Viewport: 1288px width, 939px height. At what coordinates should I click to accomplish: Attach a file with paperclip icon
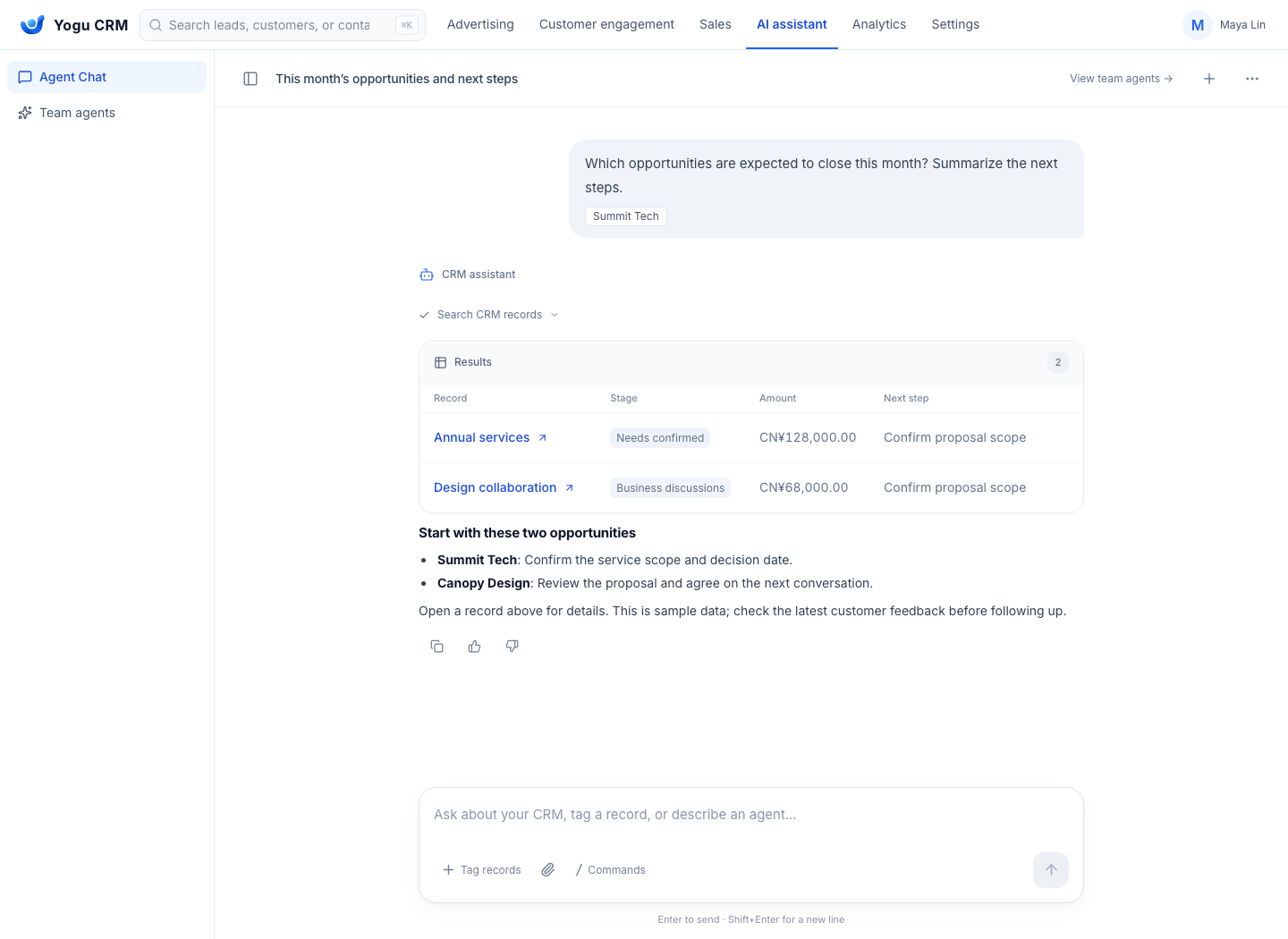[548, 870]
